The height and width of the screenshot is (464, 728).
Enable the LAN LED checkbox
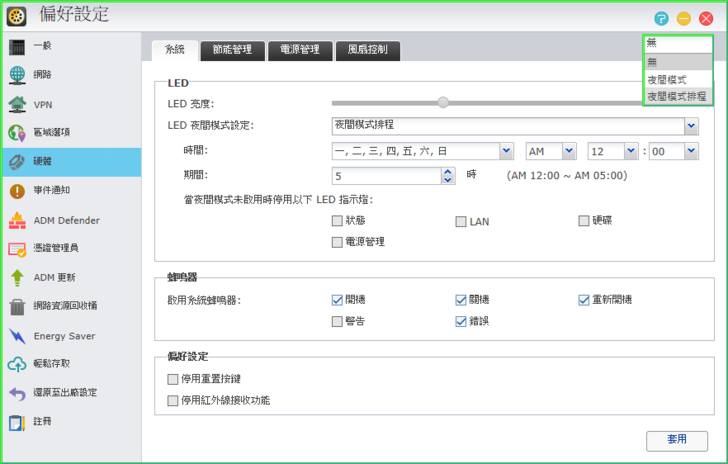pyautogui.click(x=461, y=221)
